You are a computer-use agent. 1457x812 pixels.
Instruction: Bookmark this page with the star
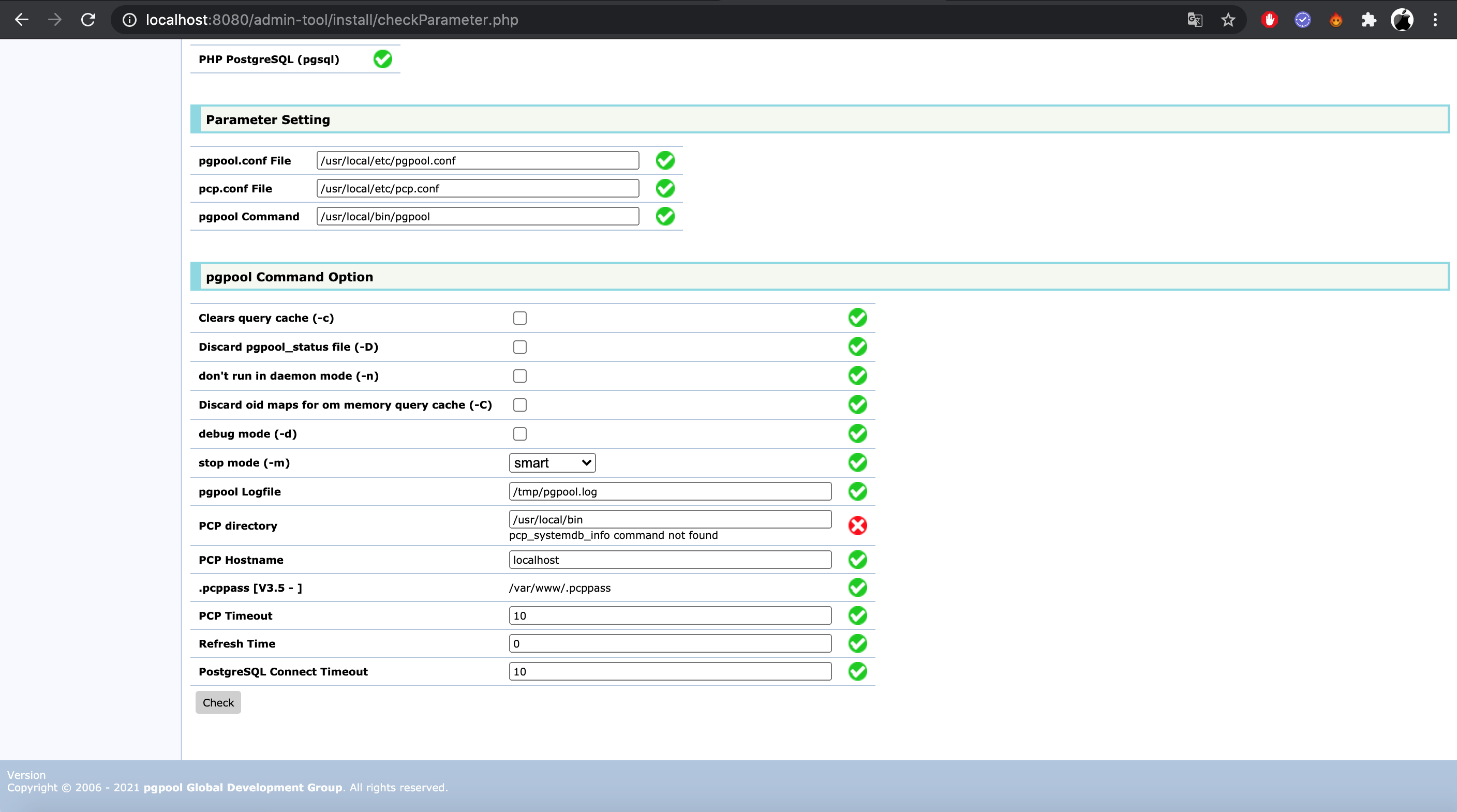1228,20
